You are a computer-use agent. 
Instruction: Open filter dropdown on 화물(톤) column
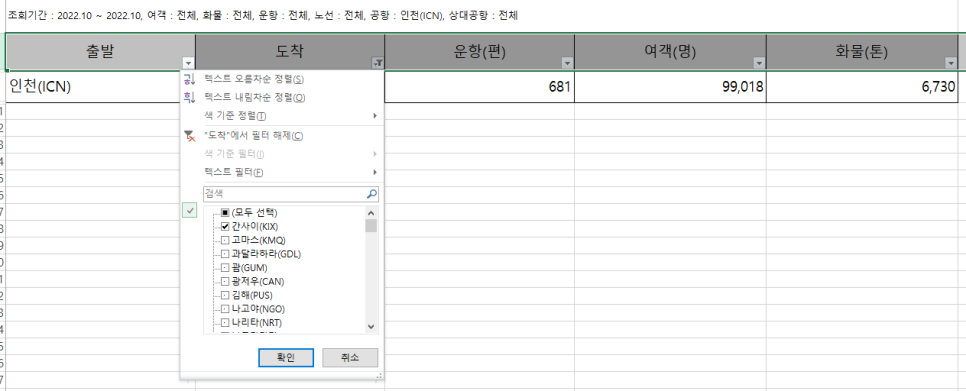[951, 63]
